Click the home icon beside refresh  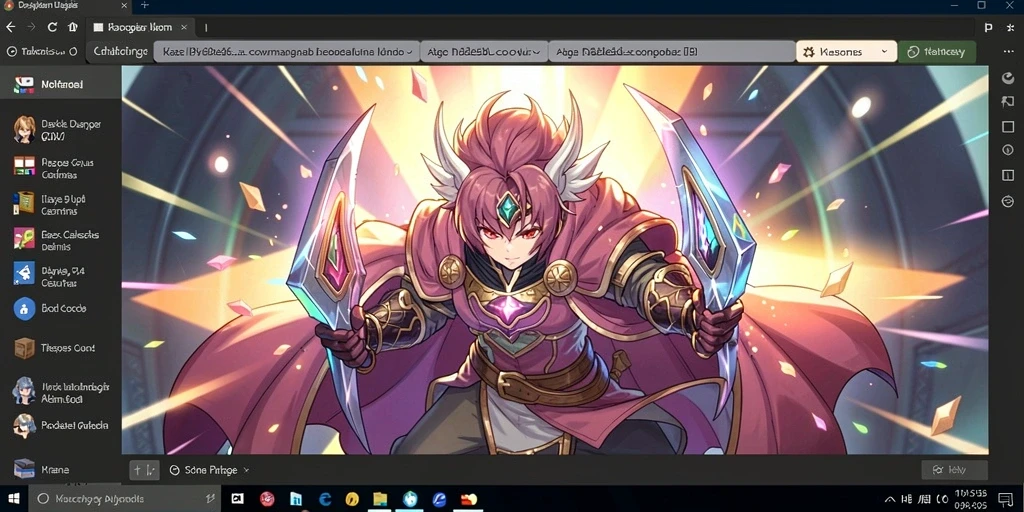coord(72,27)
